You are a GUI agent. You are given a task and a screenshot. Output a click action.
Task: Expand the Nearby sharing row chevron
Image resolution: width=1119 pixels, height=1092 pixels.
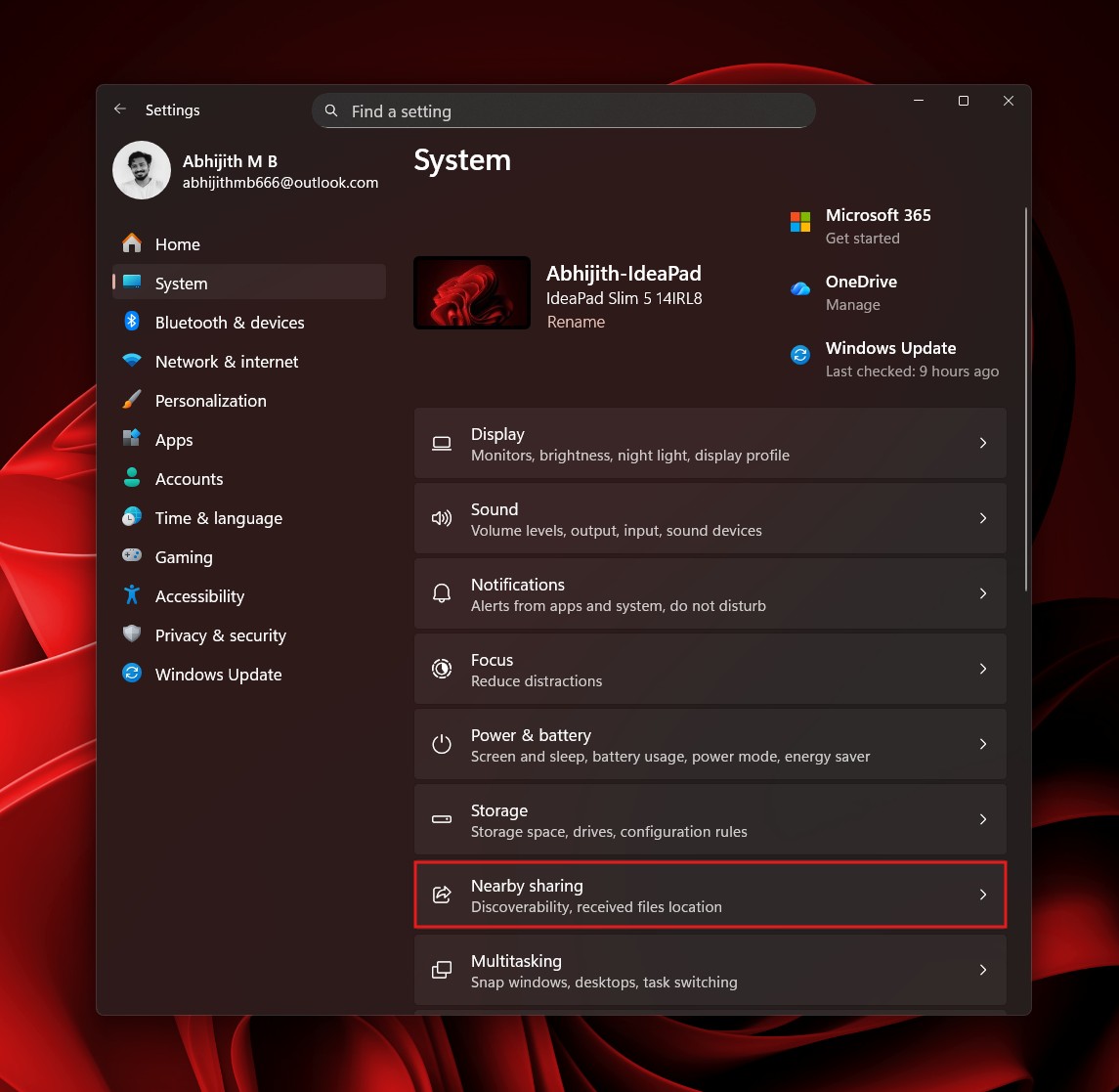point(983,895)
